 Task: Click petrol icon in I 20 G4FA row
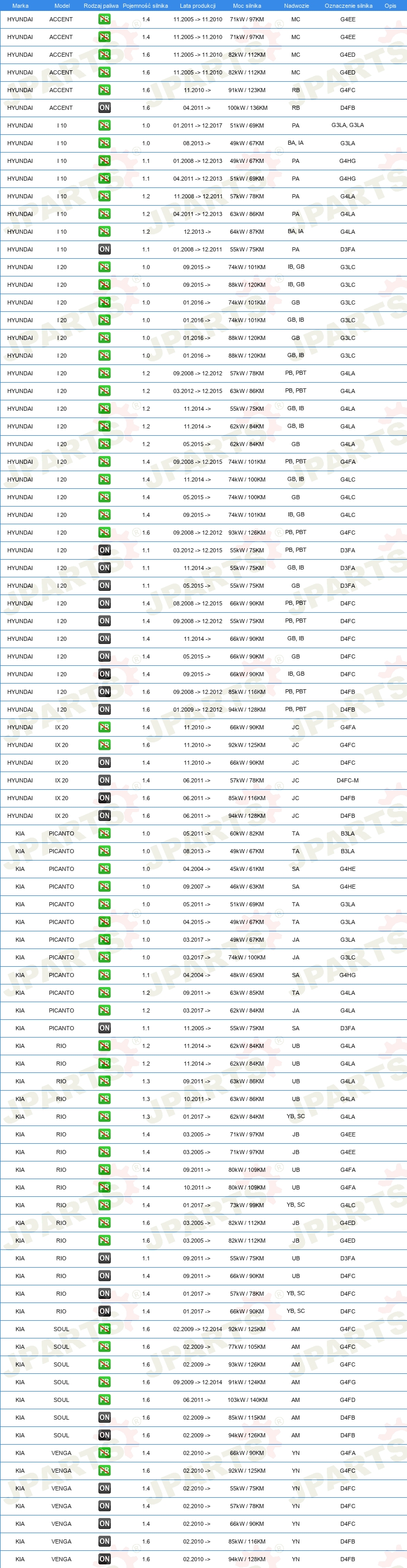pos(105,461)
